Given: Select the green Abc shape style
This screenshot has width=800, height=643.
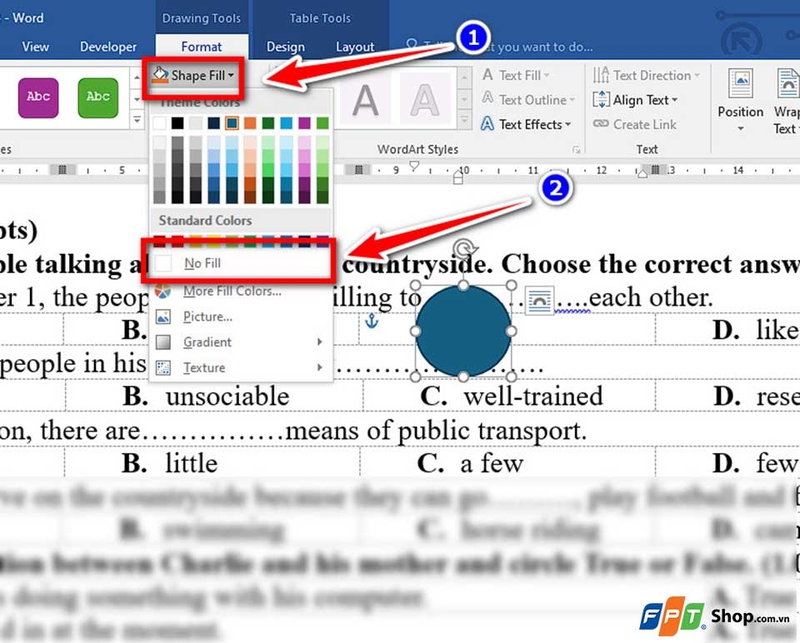Looking at the screenshot, I should click(98, 97).
